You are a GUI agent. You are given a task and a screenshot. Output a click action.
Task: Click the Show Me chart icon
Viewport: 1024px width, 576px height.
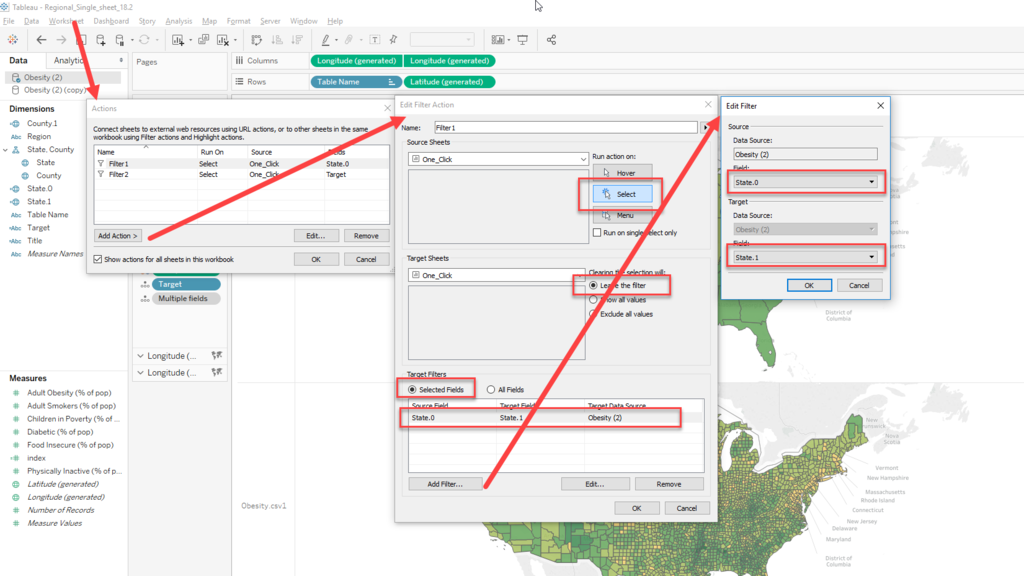498,40
